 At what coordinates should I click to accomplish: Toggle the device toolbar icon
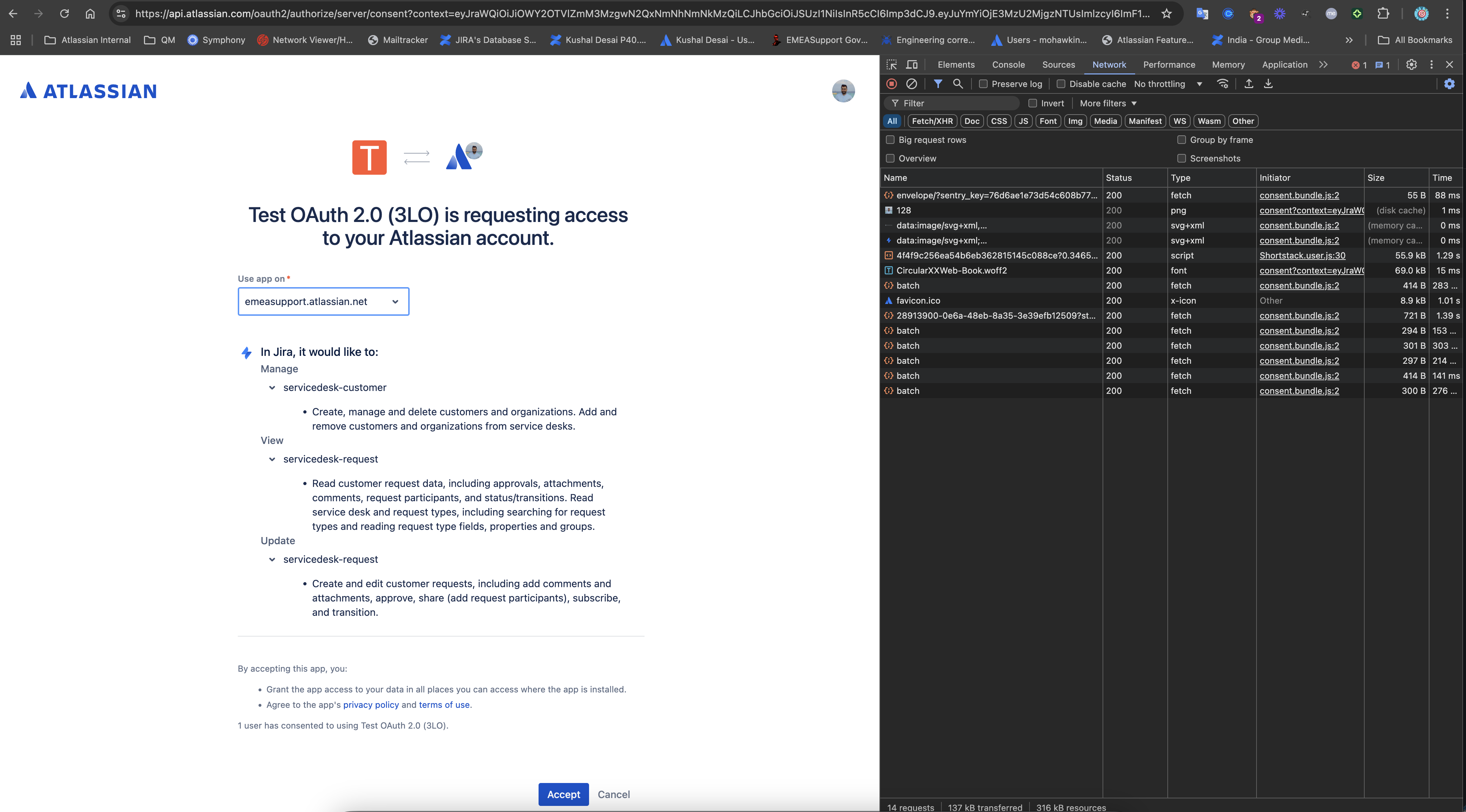(912, 65)
